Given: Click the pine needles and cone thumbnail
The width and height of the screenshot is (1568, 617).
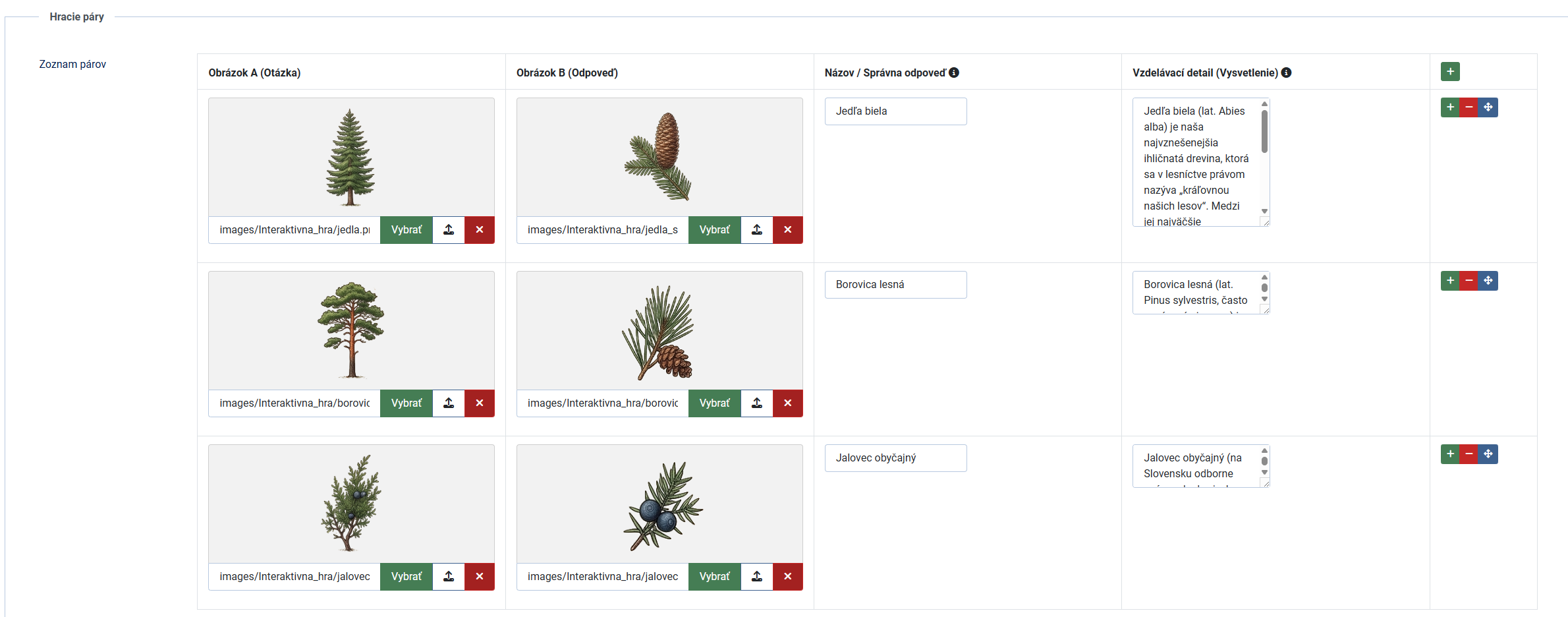Looking at the screenshot, I should tap(659, 331).
